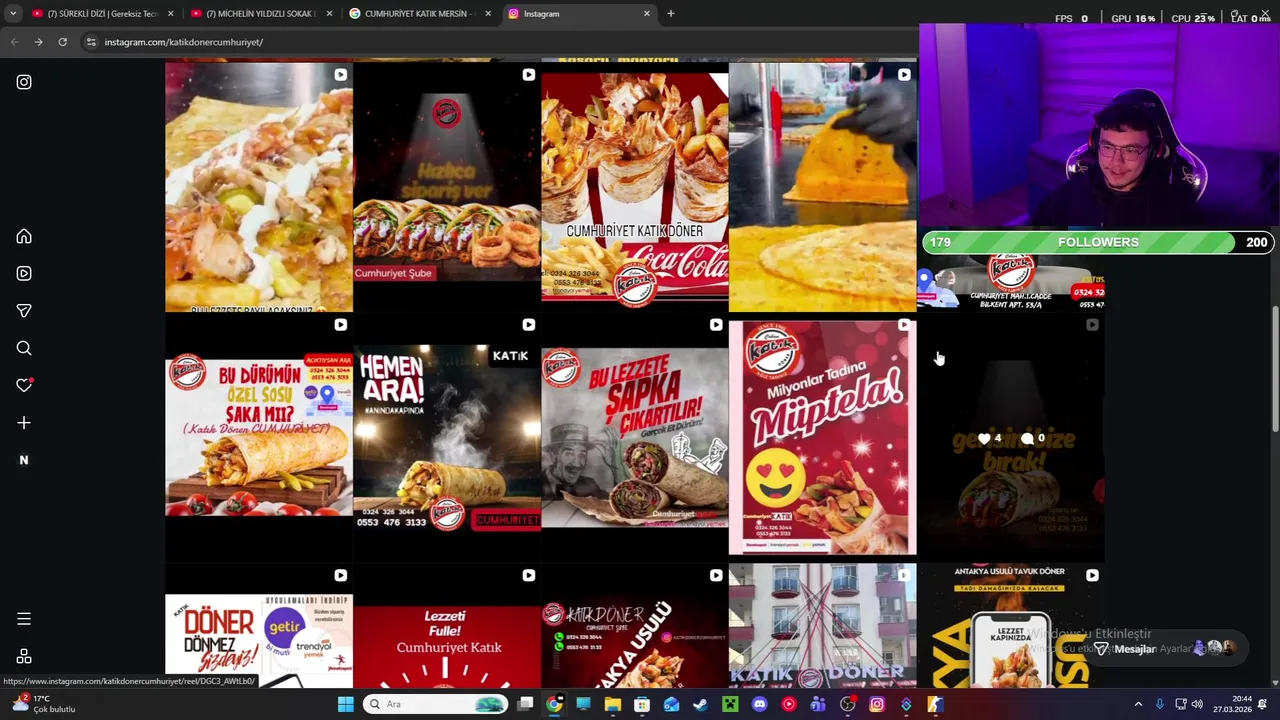Open the microphone icon in system tray
Image resolution: width=1280 pixels, height=720 pixels.
click(x=1160, y=704)
